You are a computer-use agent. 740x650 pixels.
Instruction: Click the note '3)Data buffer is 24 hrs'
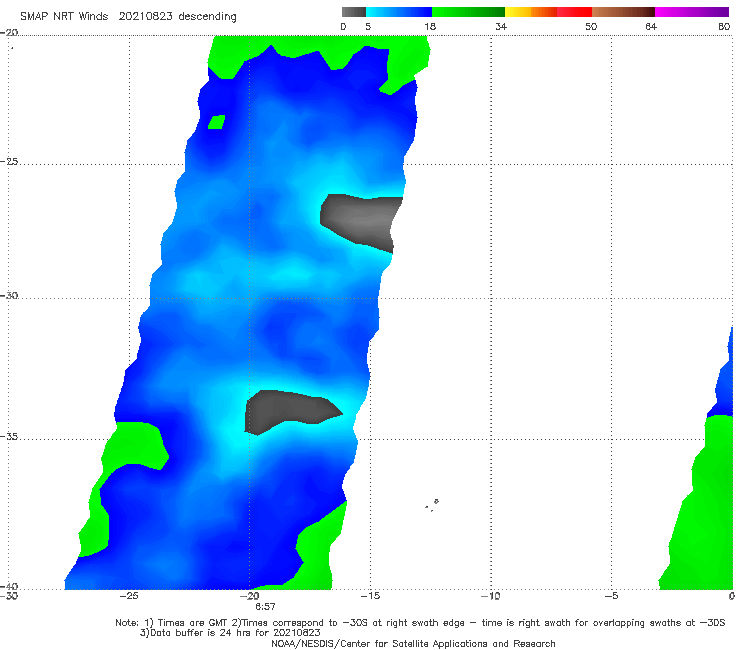point(230,633)
